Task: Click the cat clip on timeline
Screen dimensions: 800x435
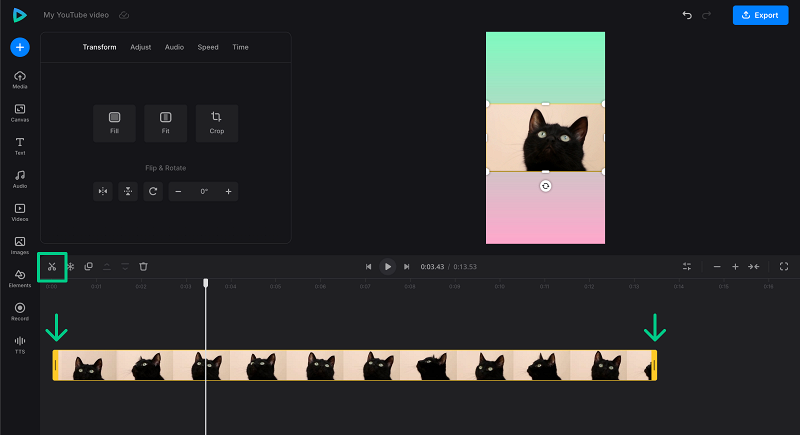Action: pyautogui.click(x=354, y=365)
